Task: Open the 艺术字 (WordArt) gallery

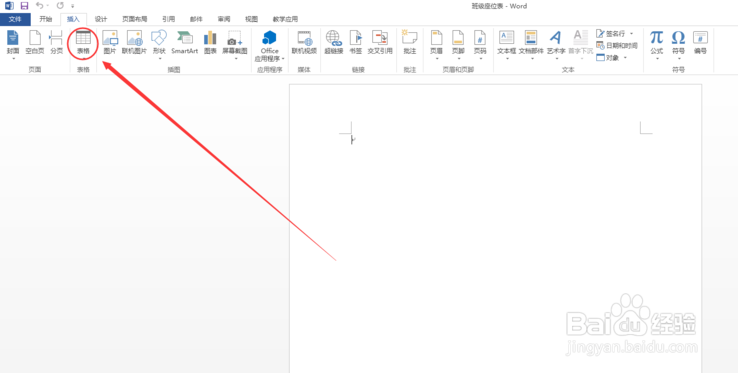Action: (556, 45)
